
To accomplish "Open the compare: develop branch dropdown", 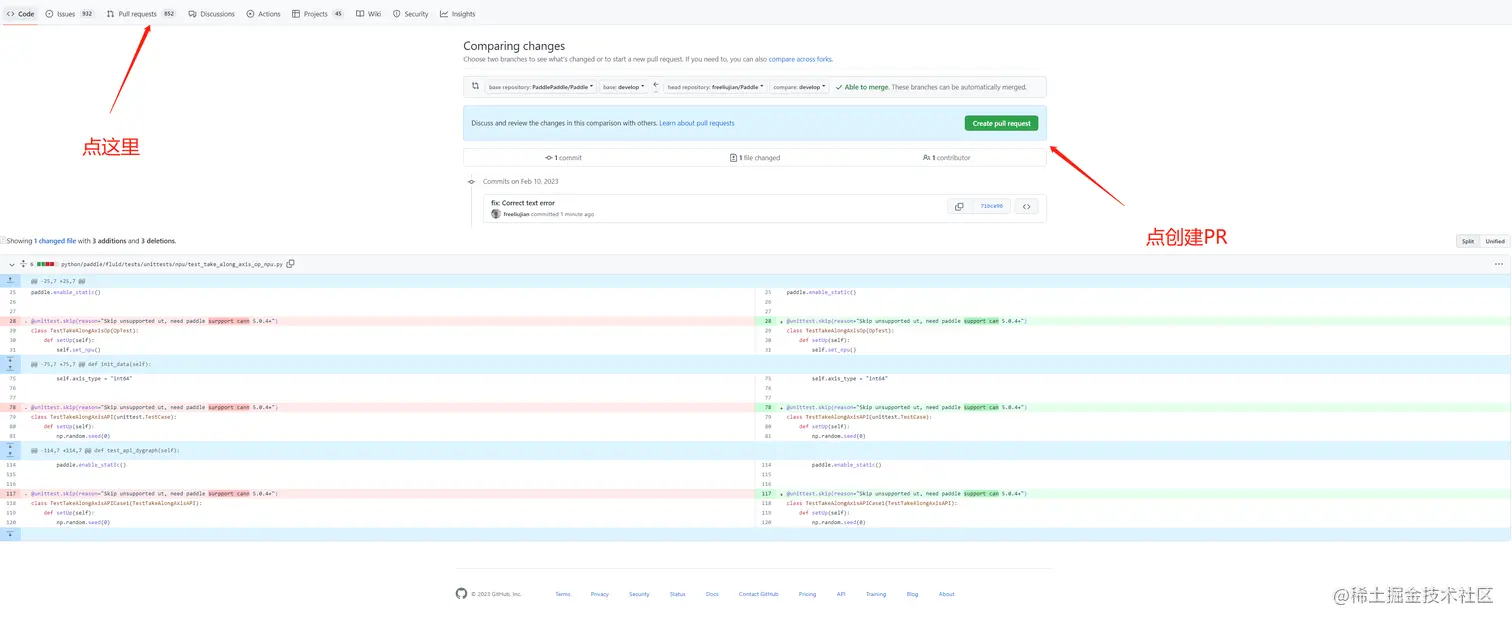I will point(799,87).
